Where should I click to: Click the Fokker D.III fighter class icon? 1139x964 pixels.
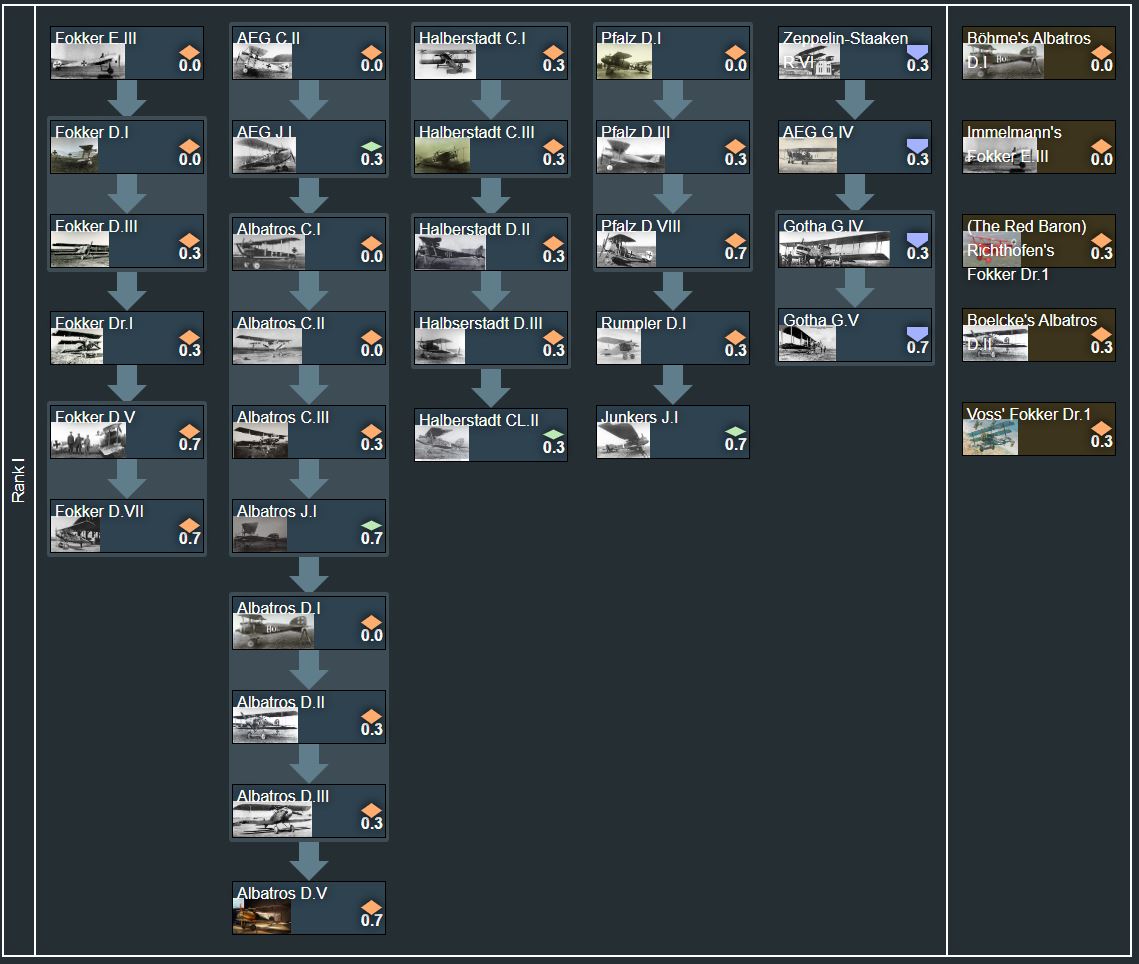[190, 240]
